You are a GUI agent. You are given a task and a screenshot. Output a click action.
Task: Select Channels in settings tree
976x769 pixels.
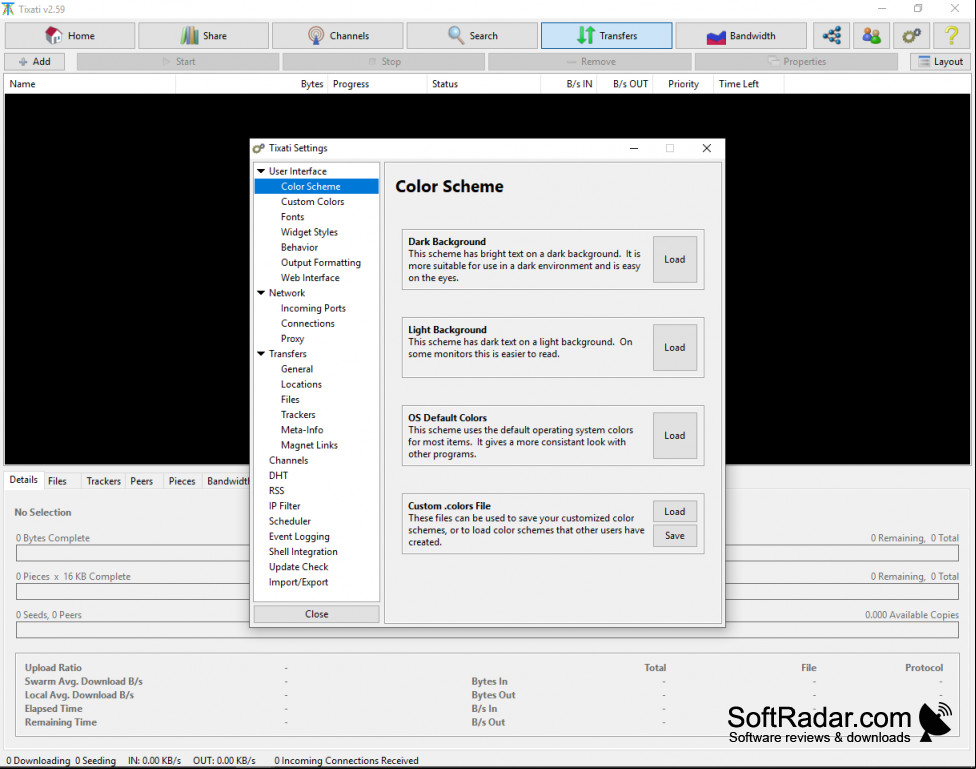tap(288, 460)
